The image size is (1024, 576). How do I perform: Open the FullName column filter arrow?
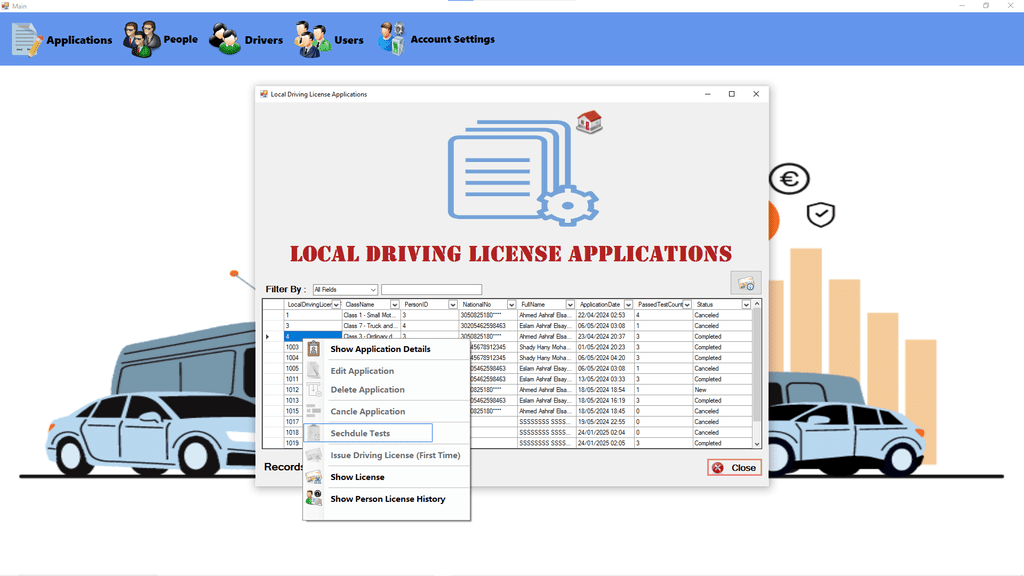pyautogui.click(x=570, y=305)
